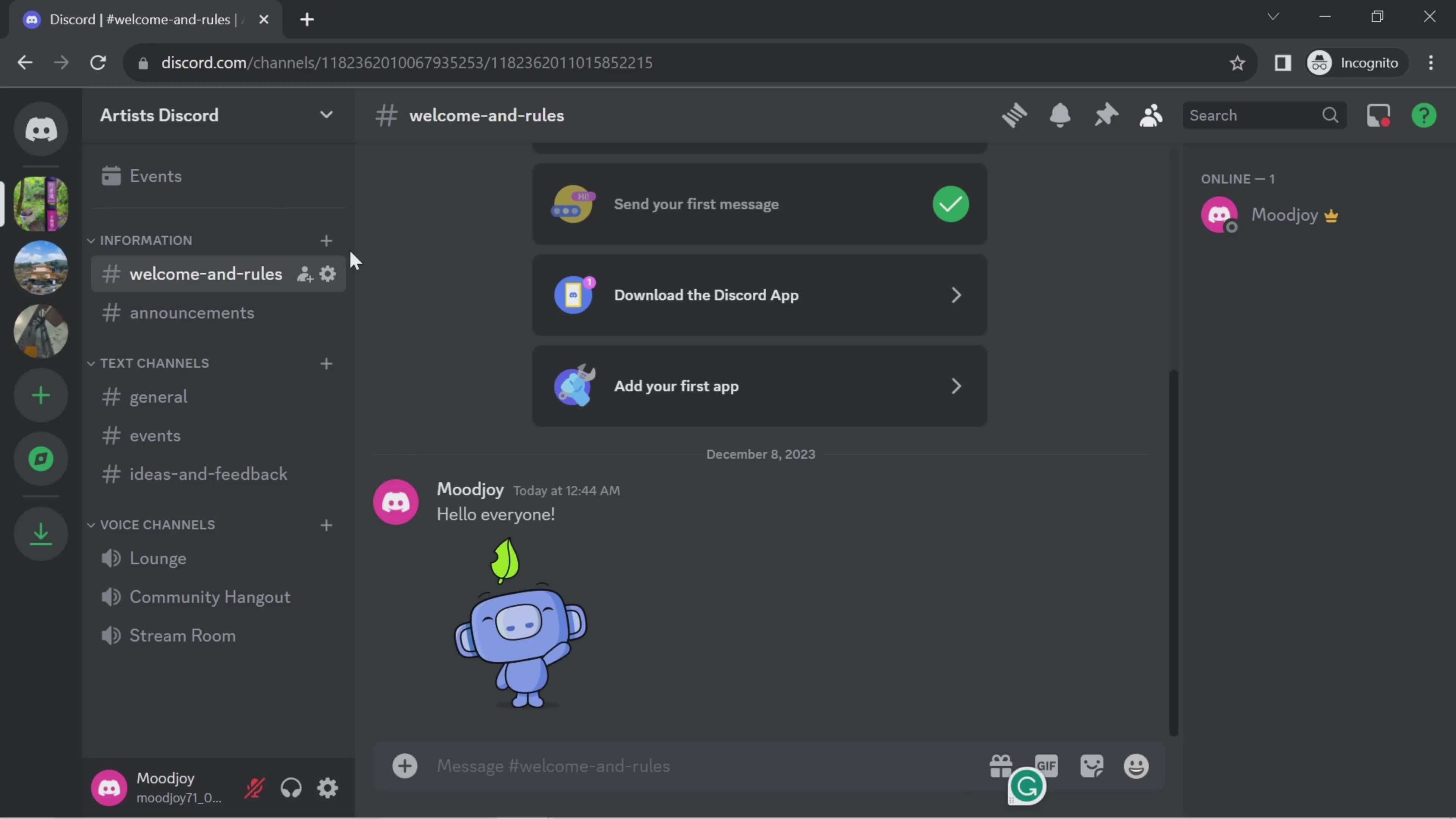Click the Wumpus sticker in chat
The width and height of the screenshot is (1456, 819).
[521, 623]
